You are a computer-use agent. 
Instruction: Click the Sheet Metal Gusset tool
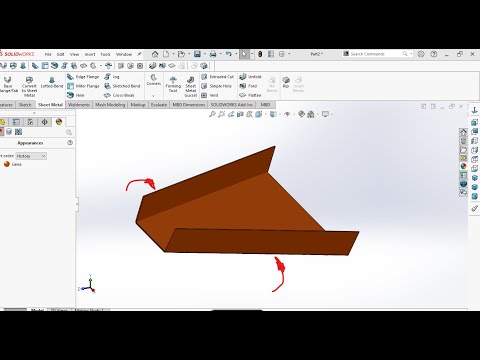click(191, 86)
